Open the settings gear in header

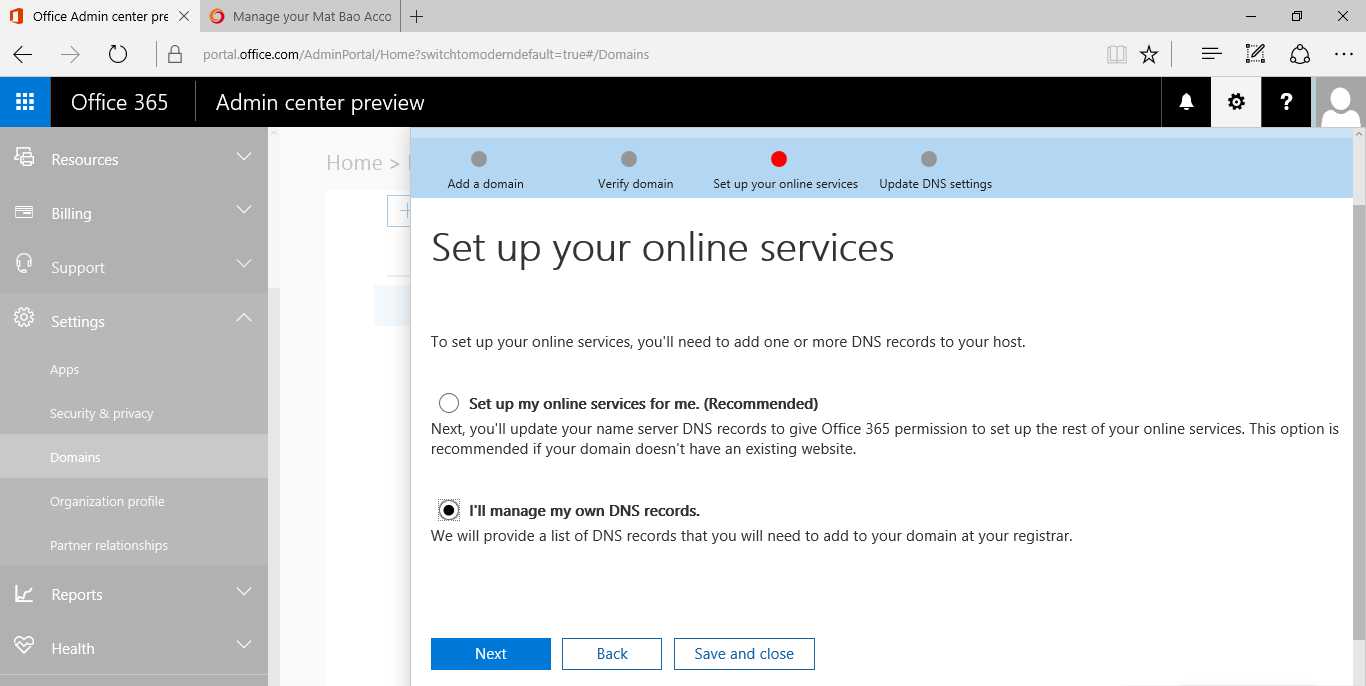tap(1236, 102)
